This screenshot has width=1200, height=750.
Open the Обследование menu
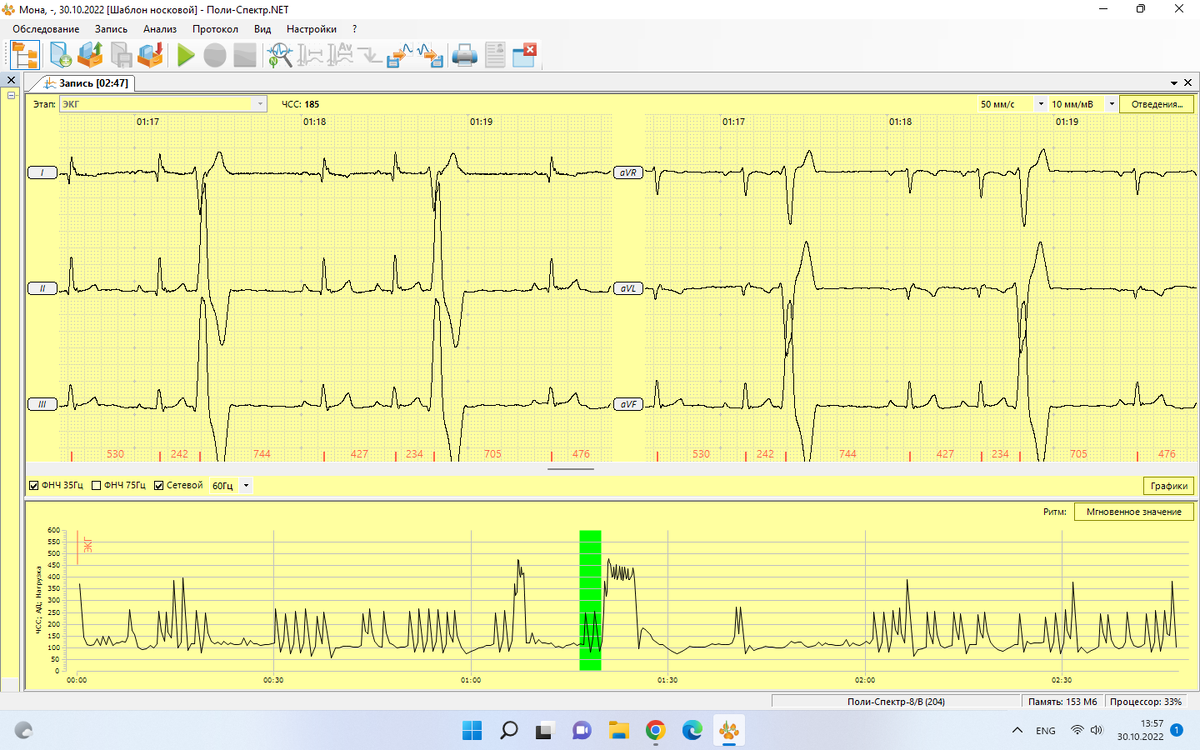pos(46,29)
